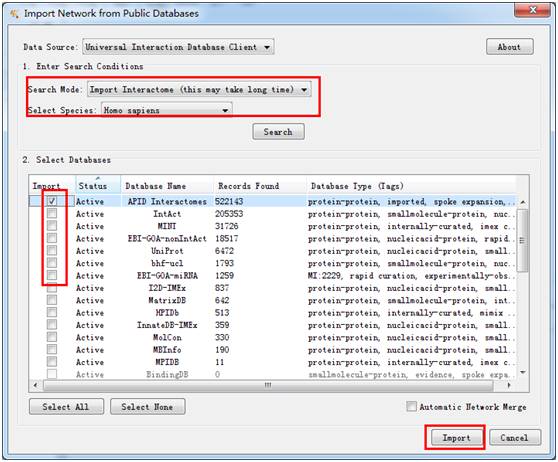Click the Cytoscape icon in title bar

[14, 14]
